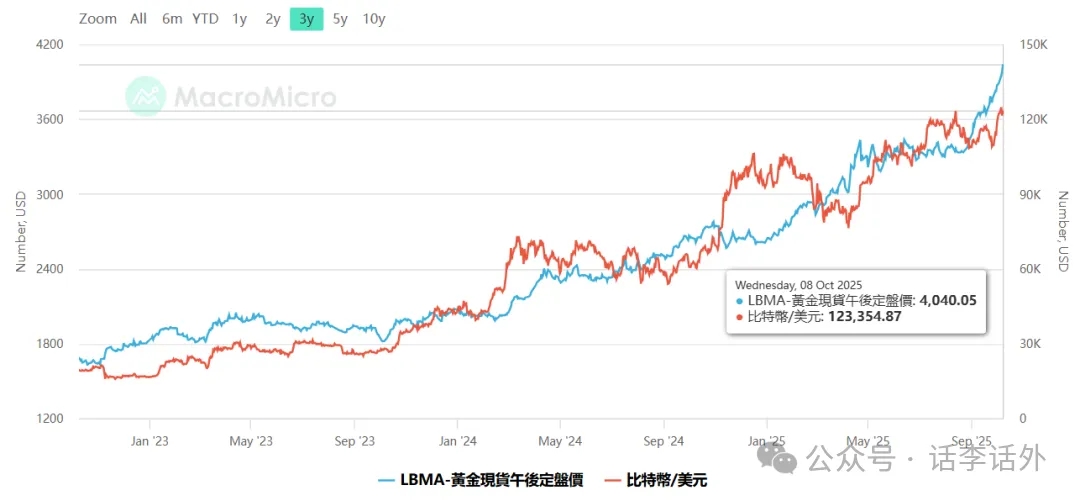Viewport: 1080px width, 501px height.
Task: Toggle the LBMA-黃金現貨午後定盤價 legend series
Action: (486, 480)
